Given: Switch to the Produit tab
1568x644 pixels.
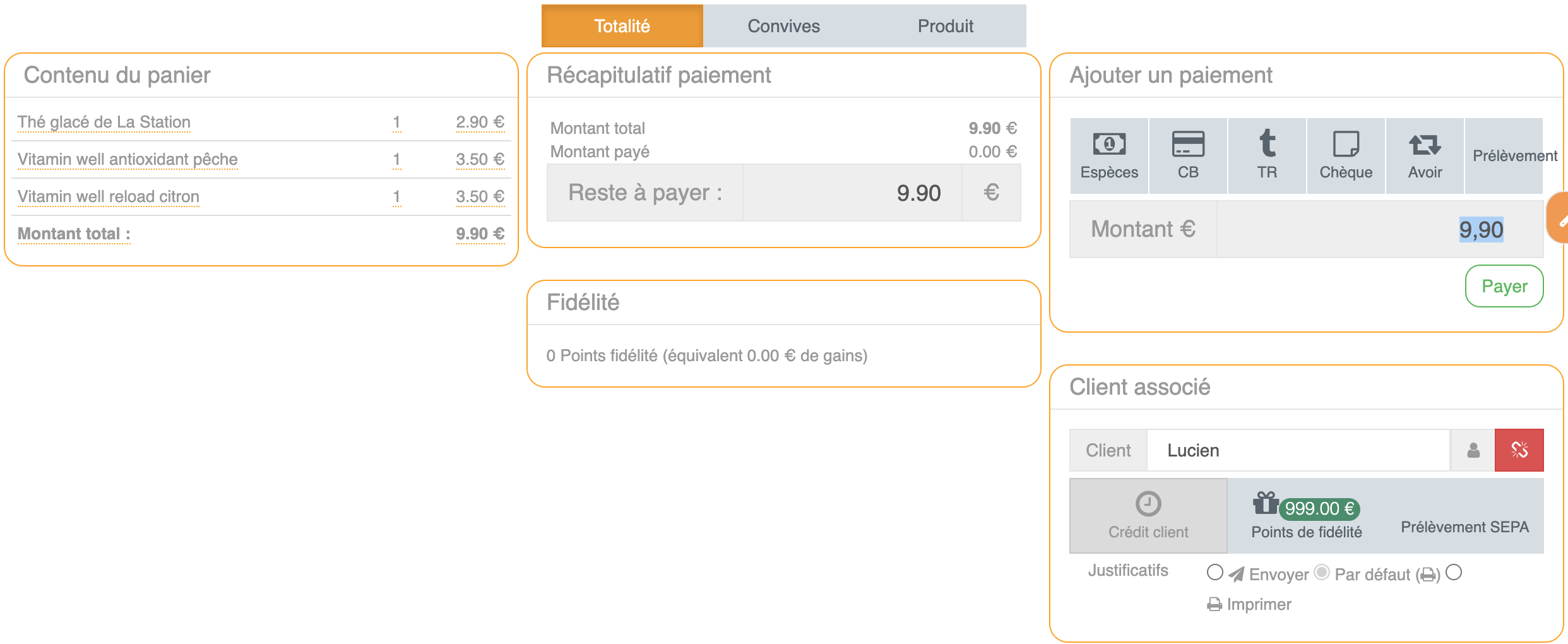Looking at the screenshot, I should coord(945,26).
